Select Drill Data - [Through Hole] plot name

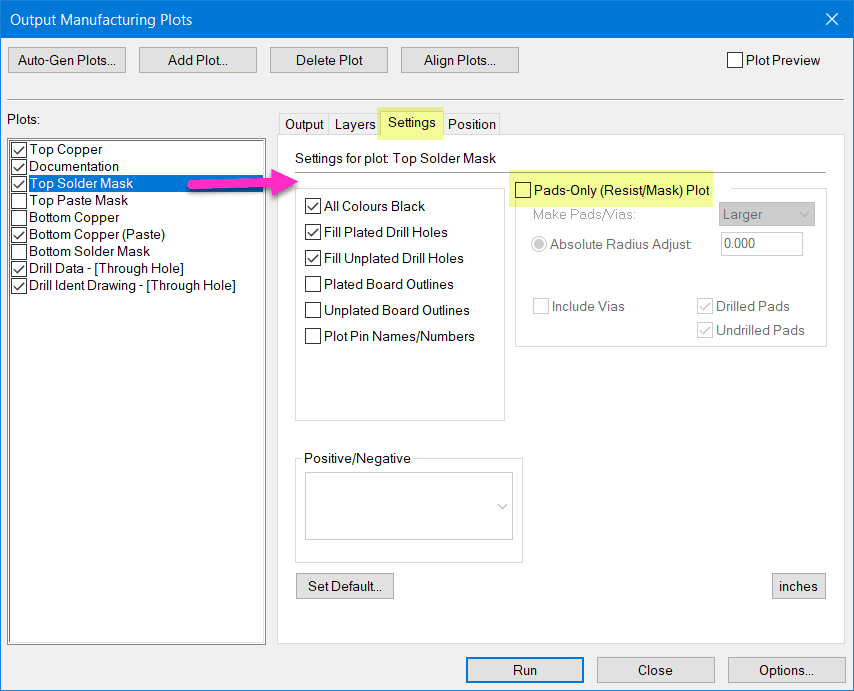(106, 268)
